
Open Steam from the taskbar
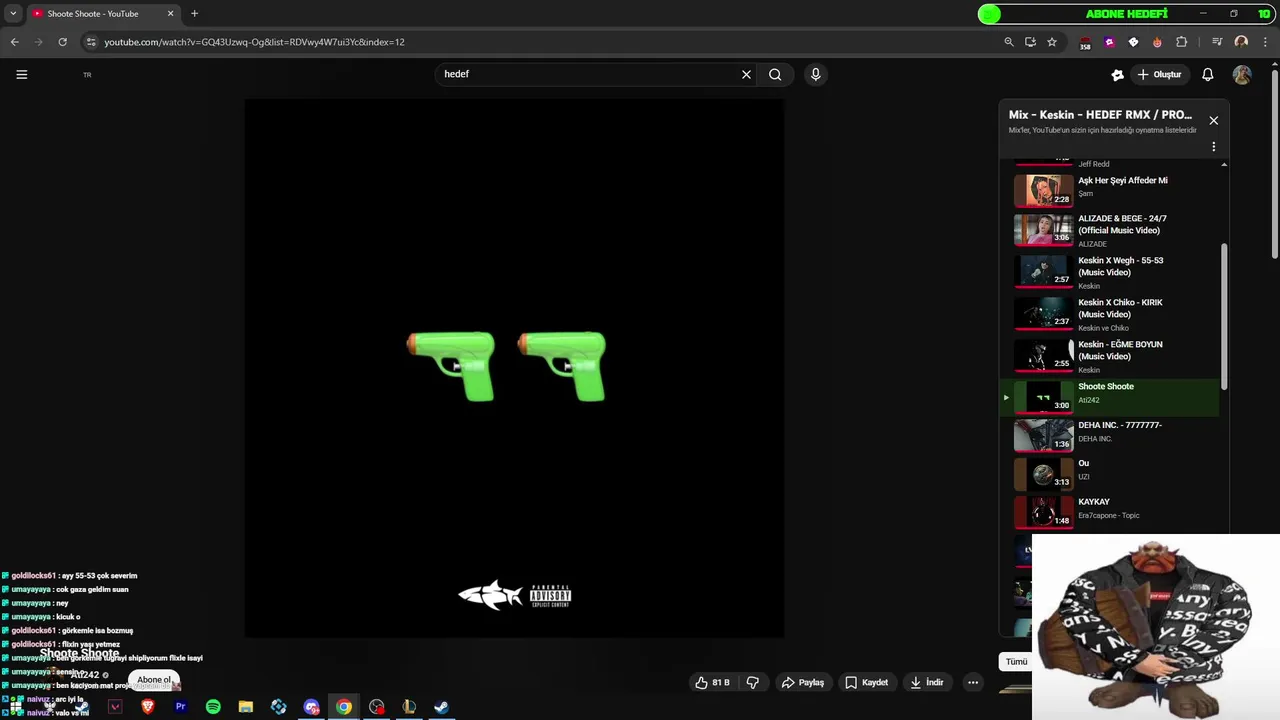(x=441, y=707)
